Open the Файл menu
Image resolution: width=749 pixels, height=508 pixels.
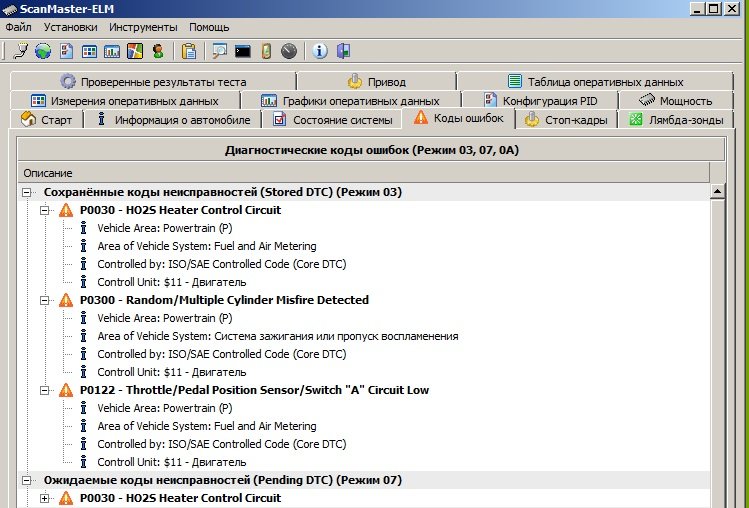tap(18, 27)
